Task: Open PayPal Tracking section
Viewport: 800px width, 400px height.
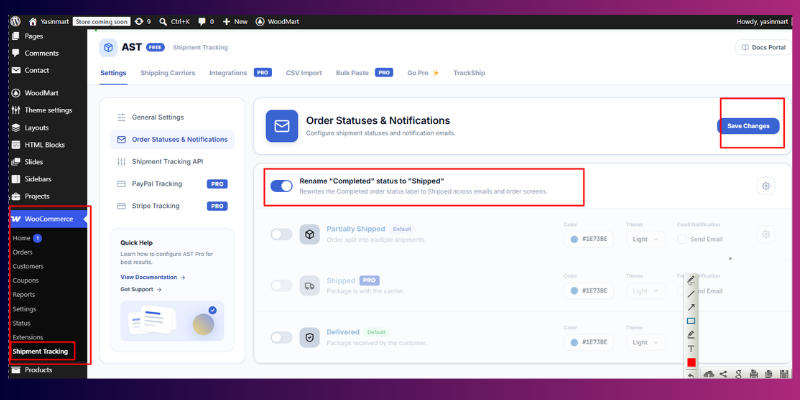Action: (172, 184)
